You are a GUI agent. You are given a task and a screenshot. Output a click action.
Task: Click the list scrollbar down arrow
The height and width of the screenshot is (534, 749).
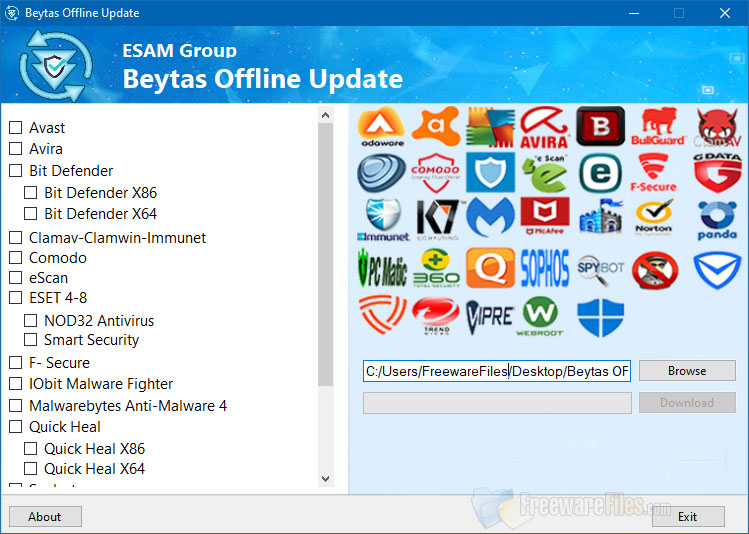pos(326,479)
